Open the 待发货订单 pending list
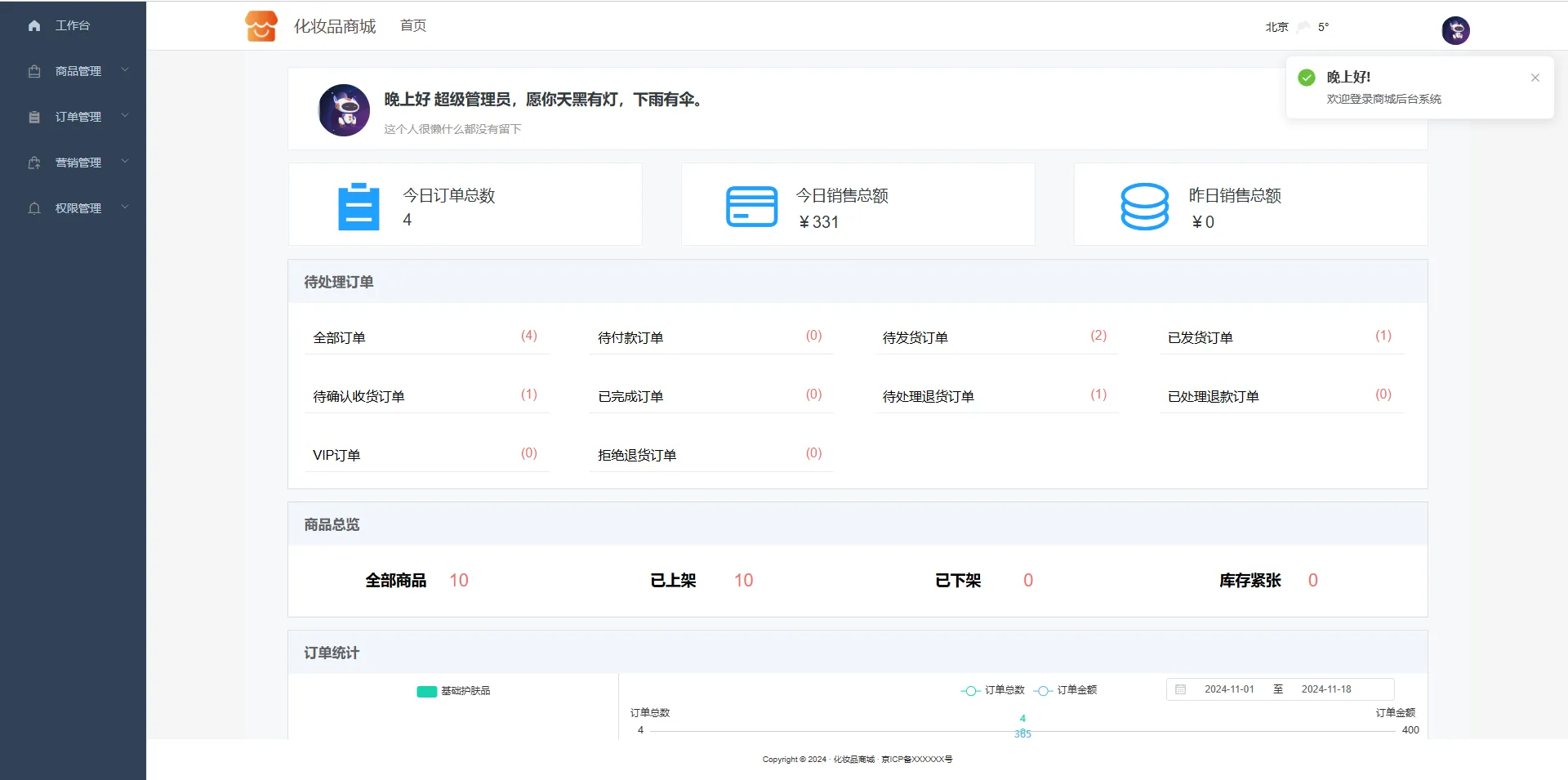Viewport: 1568px width, 780px height. tap(915, 337)
